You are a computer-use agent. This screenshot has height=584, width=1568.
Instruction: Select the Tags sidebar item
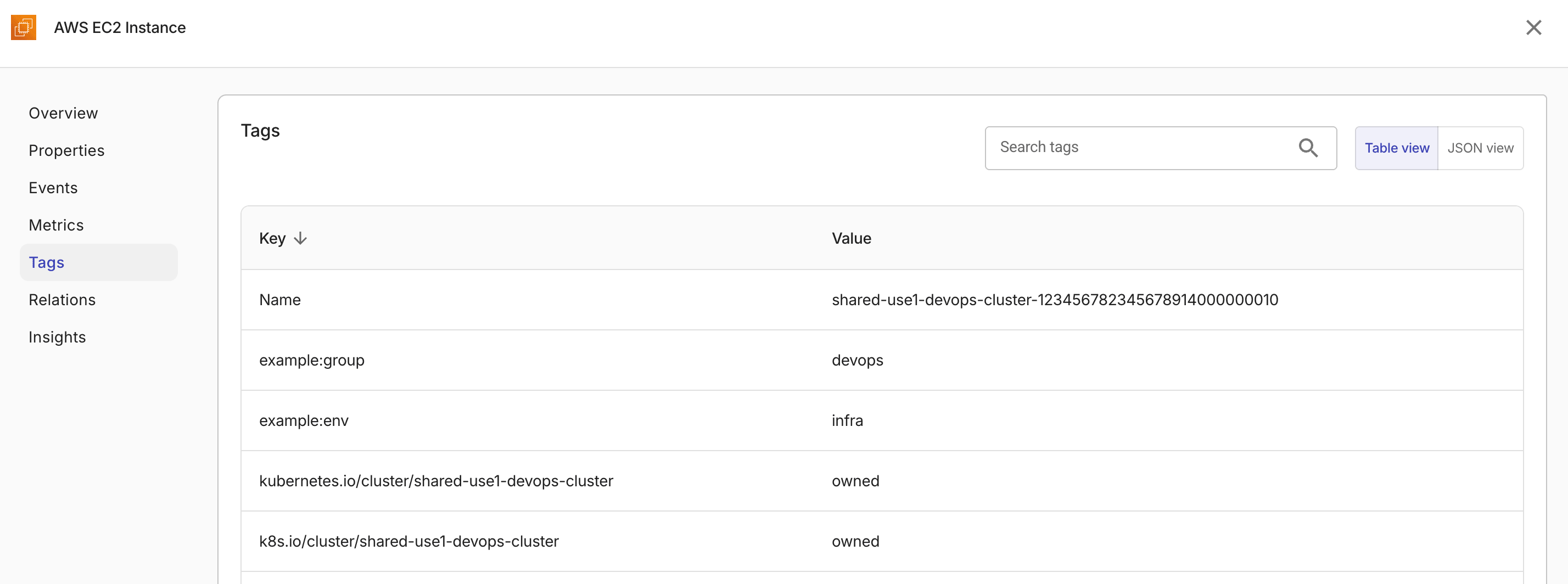click(x=99, y=262)
